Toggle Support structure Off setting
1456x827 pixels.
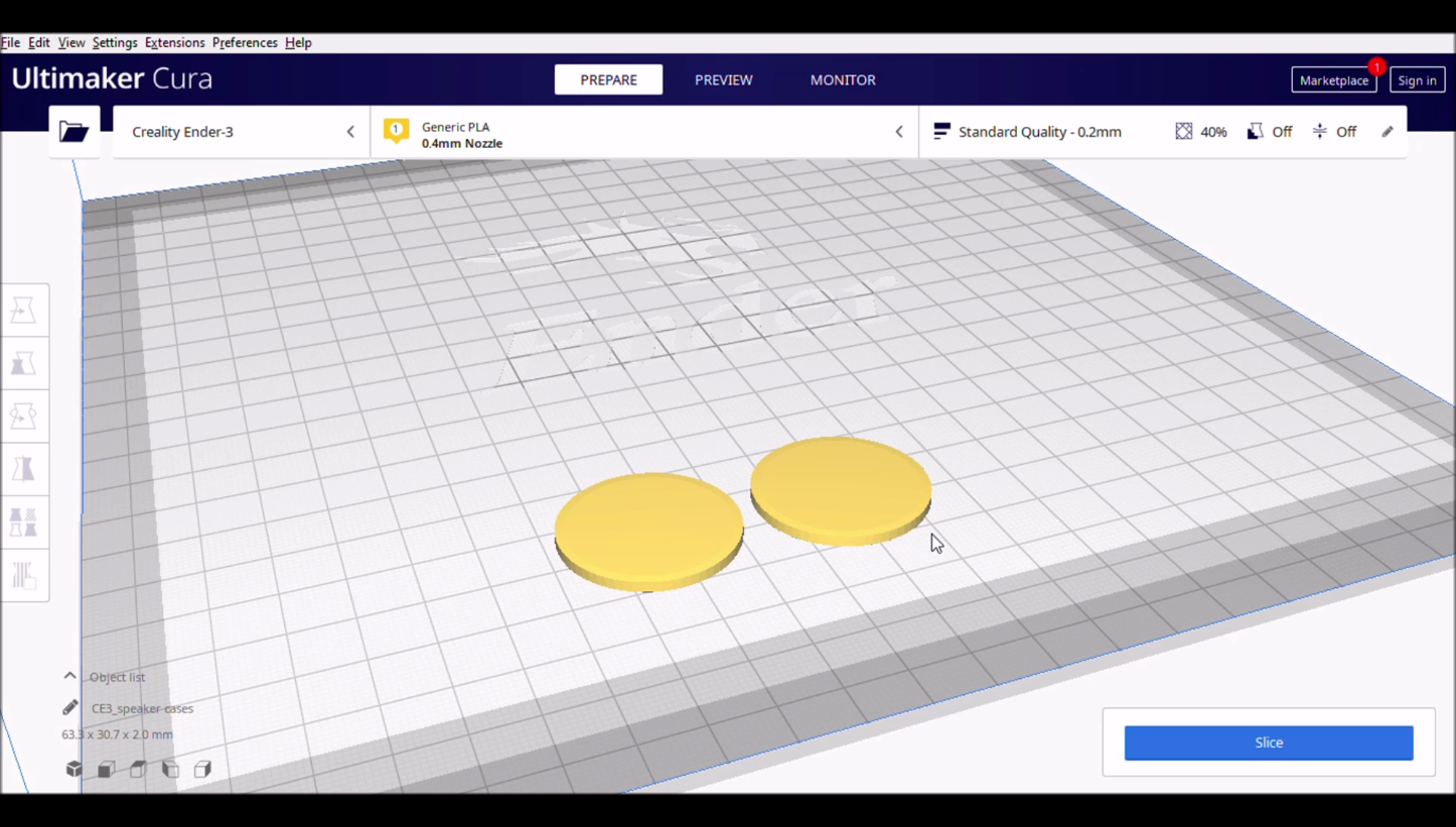[1268, 131]
